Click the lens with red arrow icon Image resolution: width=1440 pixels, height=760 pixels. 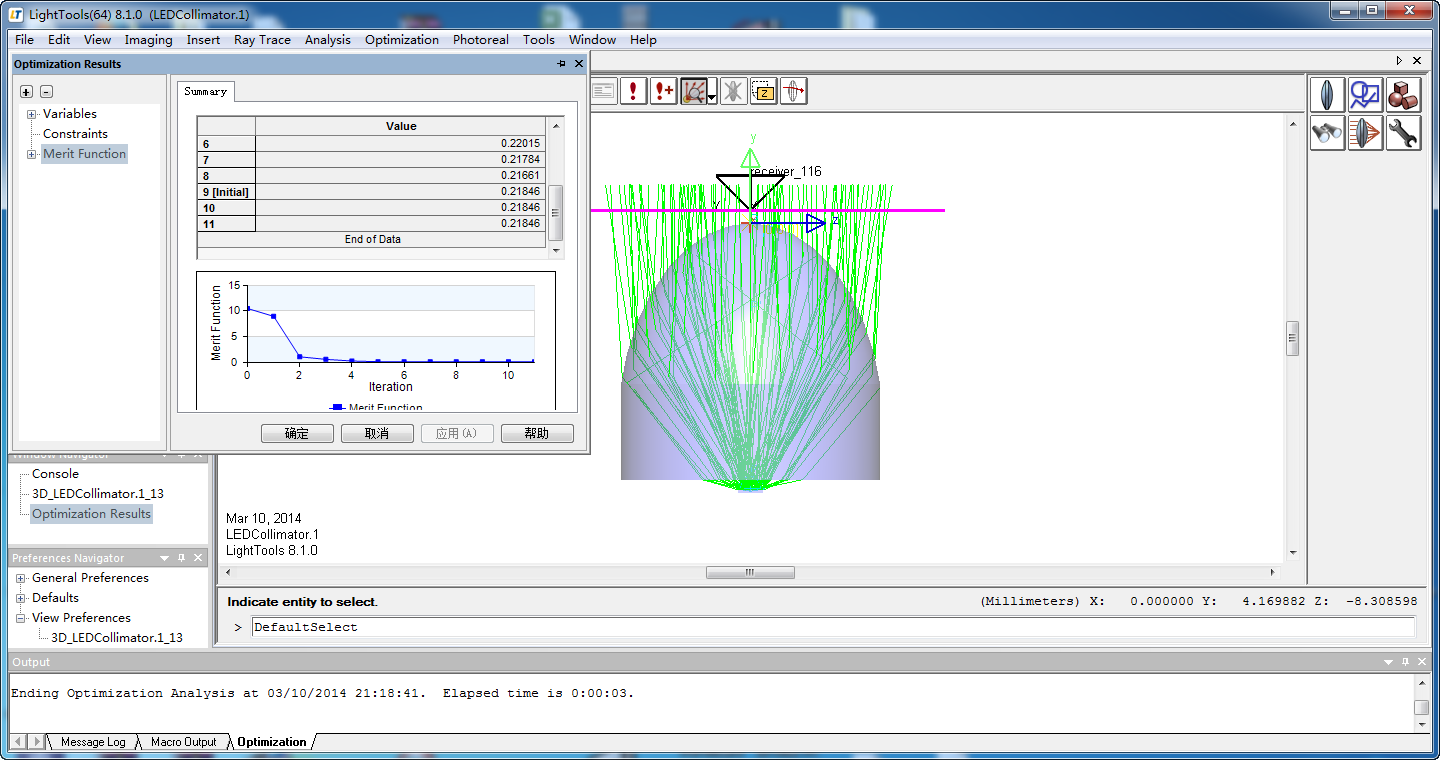tap(793, 91)
